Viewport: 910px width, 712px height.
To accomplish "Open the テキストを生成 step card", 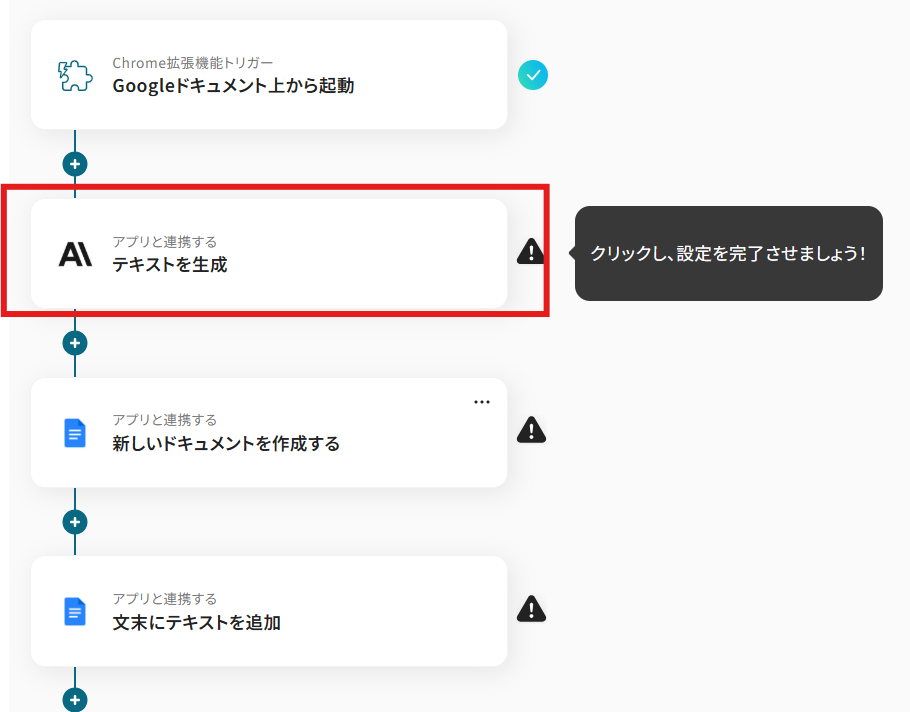I will tap(300, 265).
